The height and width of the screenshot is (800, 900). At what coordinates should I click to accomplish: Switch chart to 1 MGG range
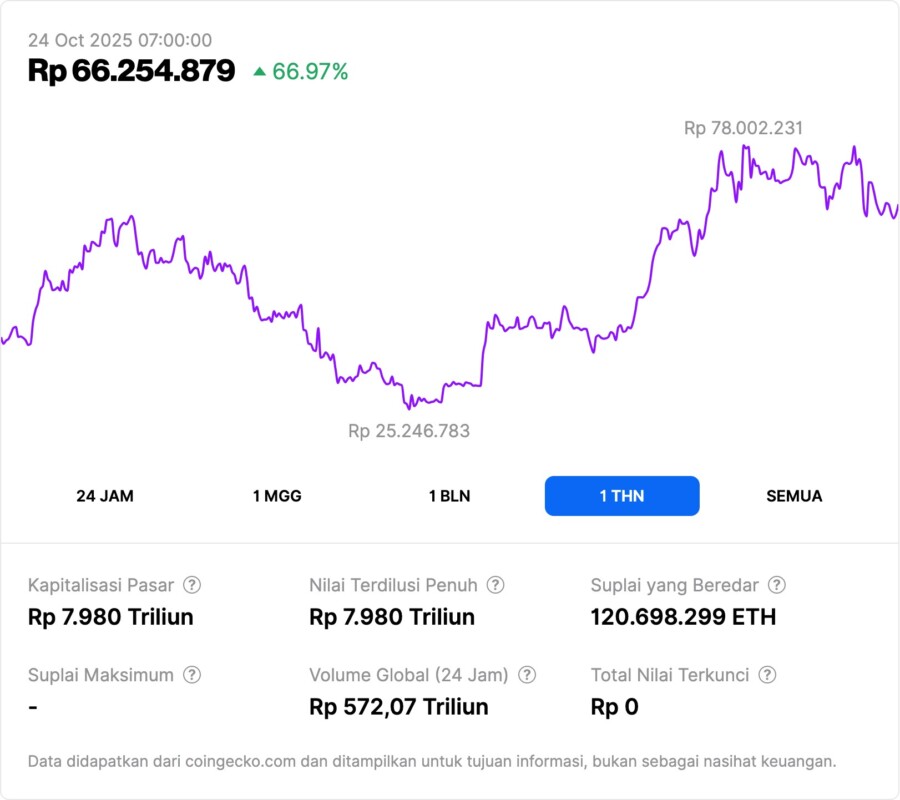[x=277, y=496]
